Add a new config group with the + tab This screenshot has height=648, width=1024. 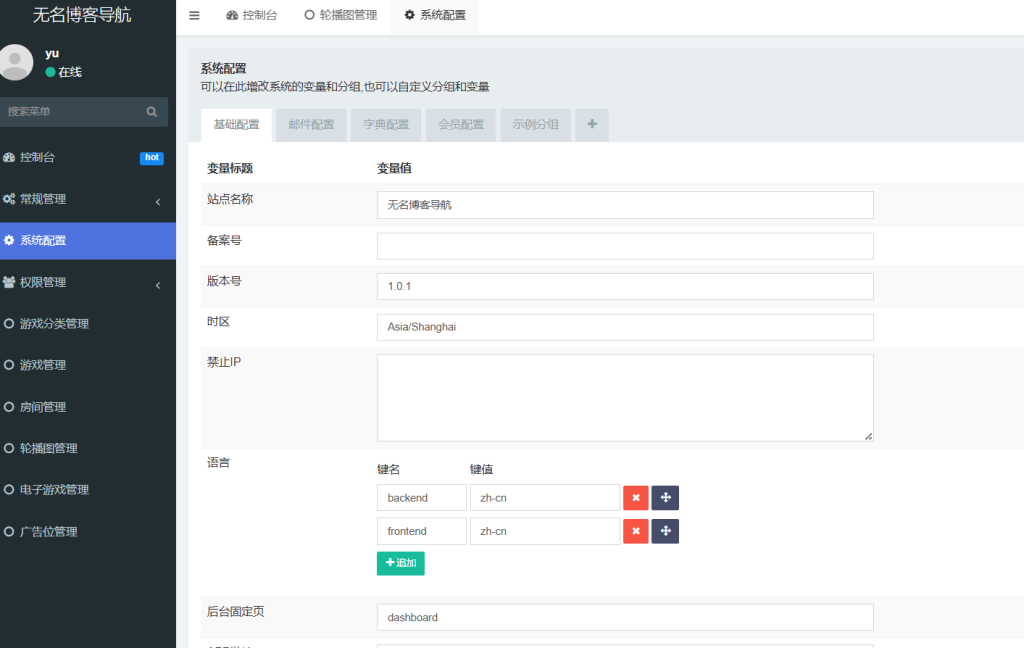pos(591,124)
